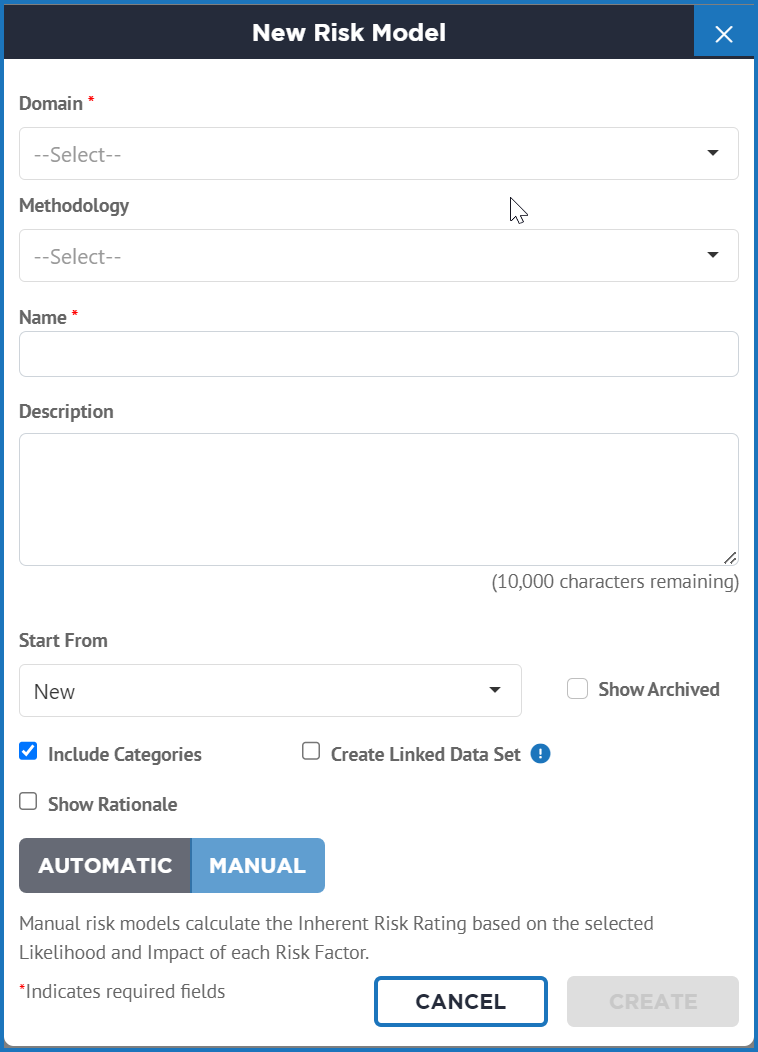Select the Manual risk model mode
This screenshot has height=1052, width=758.
click(258, 865)
